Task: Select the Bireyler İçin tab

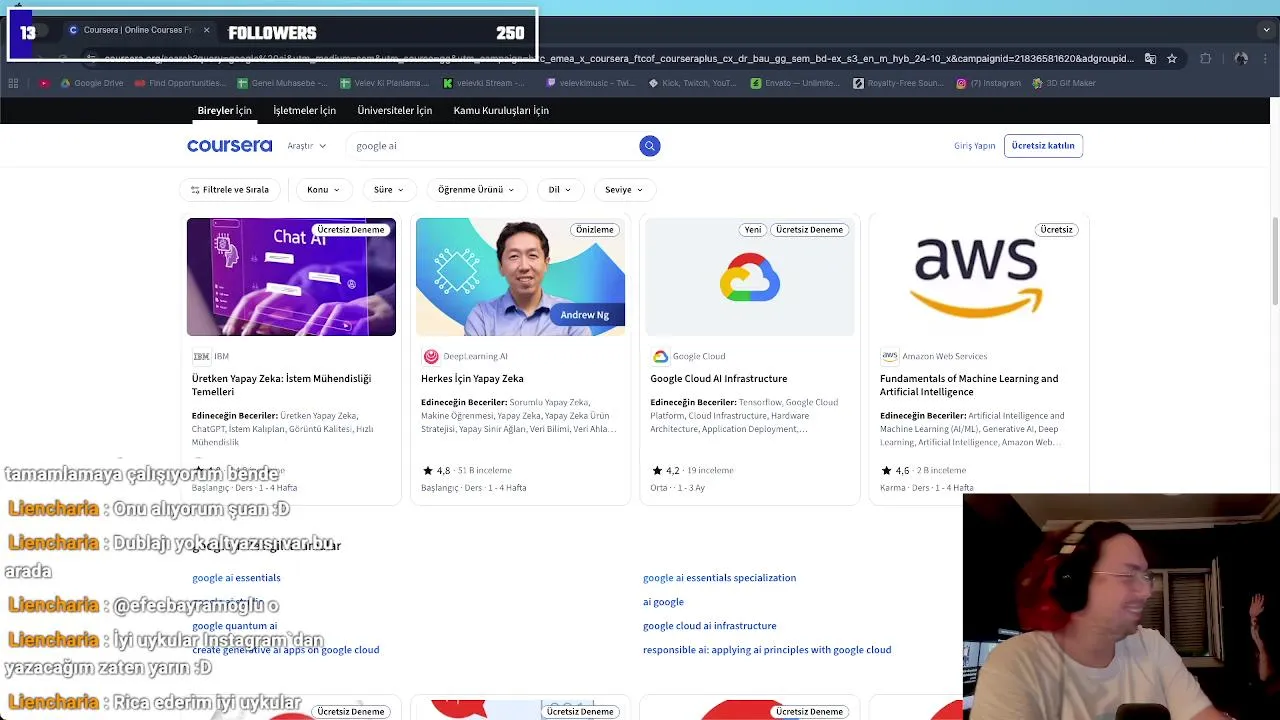Action: (x=224, y=110)
